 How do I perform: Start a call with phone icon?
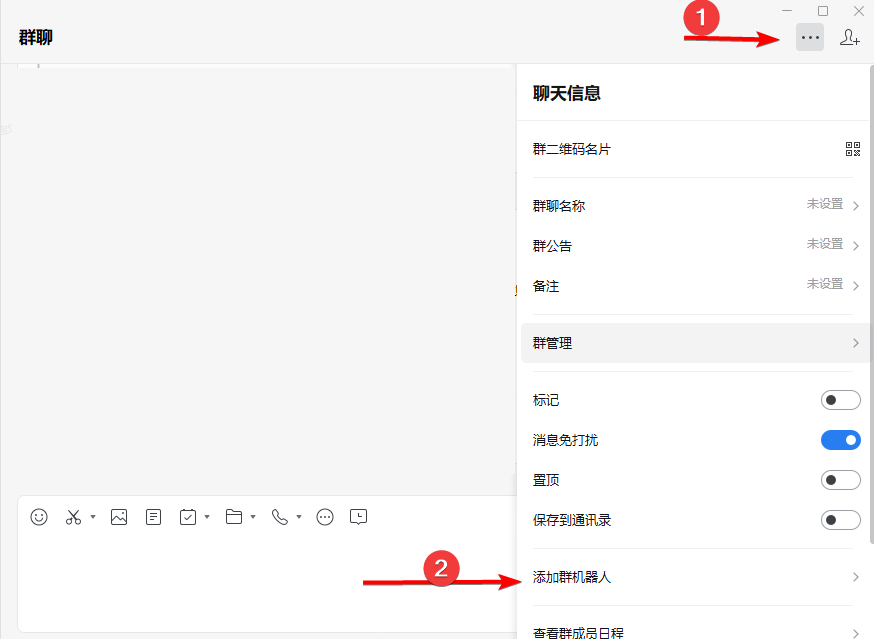pyautogui.click(x=279, y=517)
